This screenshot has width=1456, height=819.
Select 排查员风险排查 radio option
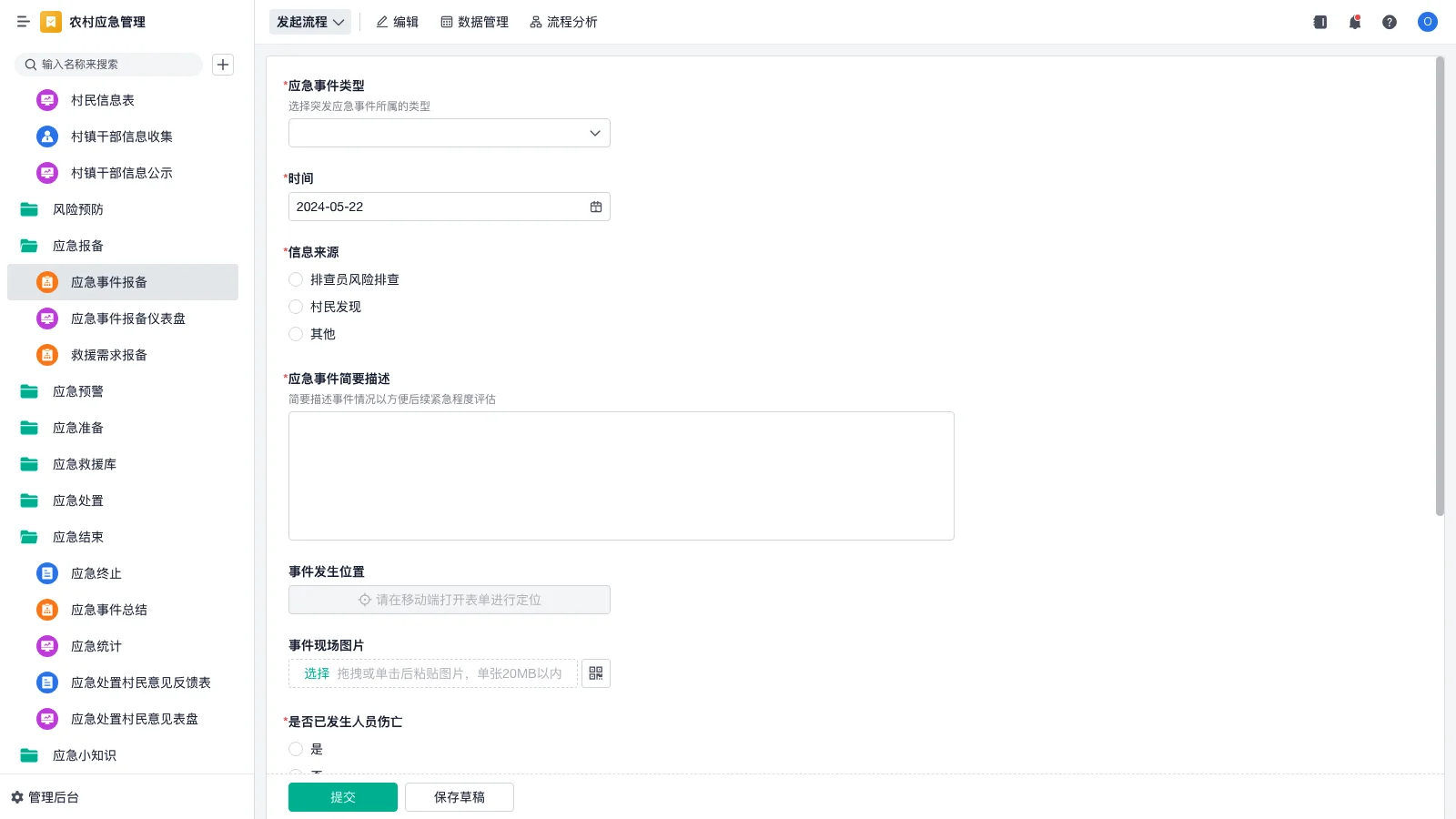tap(296, 279)
